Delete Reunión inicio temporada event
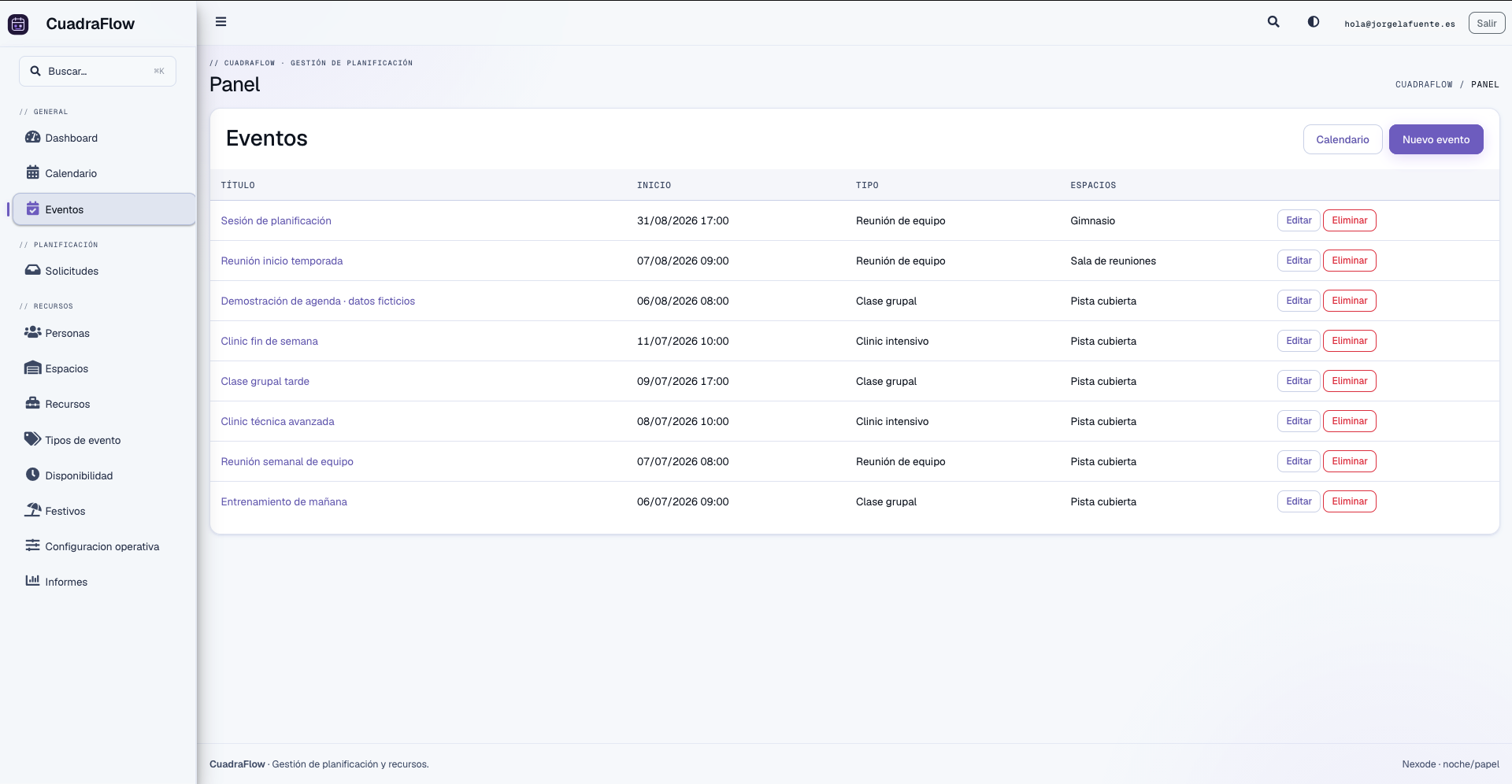Screen dimensions: 1512x784 [1349, 261]
